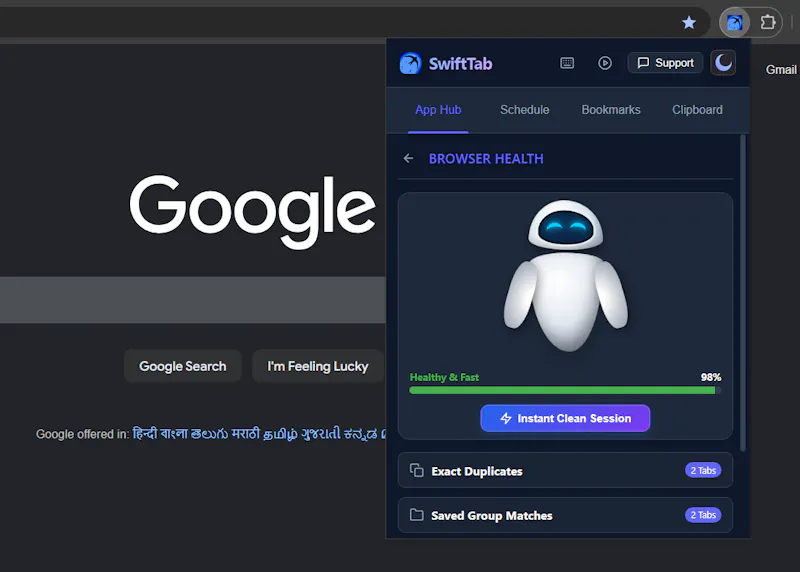Switch to the Bookmarks tab
Image resolution: width=800 pixels, height=572 pixels.
coord(611,110)
